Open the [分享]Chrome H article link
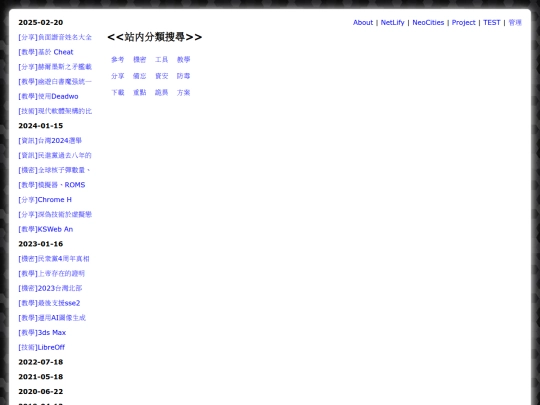Screen dimensions: 540x405 45,200
